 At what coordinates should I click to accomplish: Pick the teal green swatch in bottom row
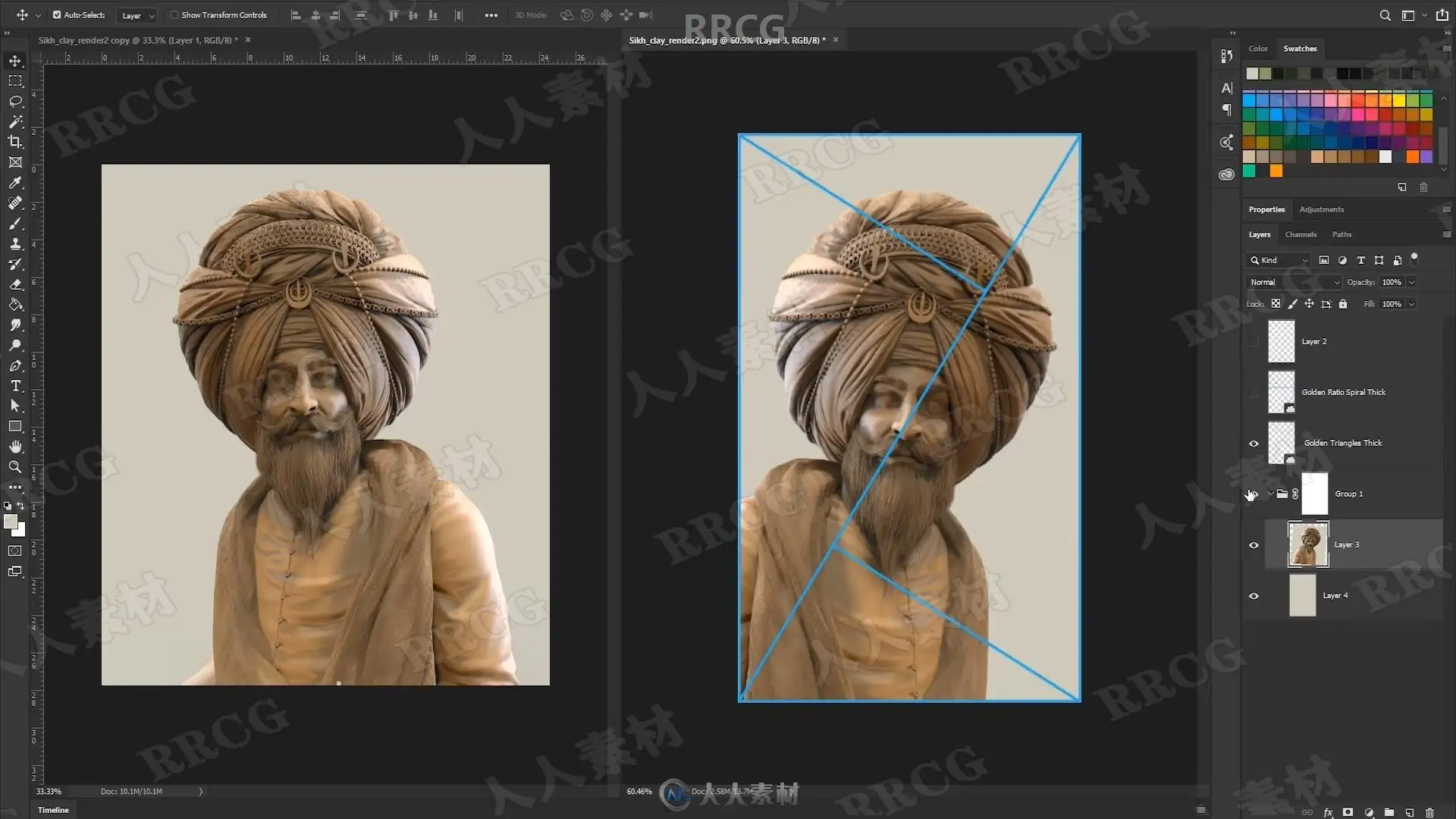point(1249,171)
